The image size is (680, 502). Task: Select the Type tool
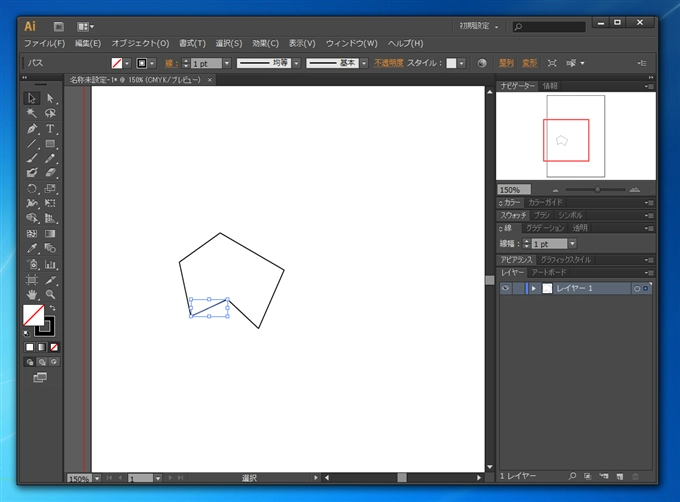point(50,129)
